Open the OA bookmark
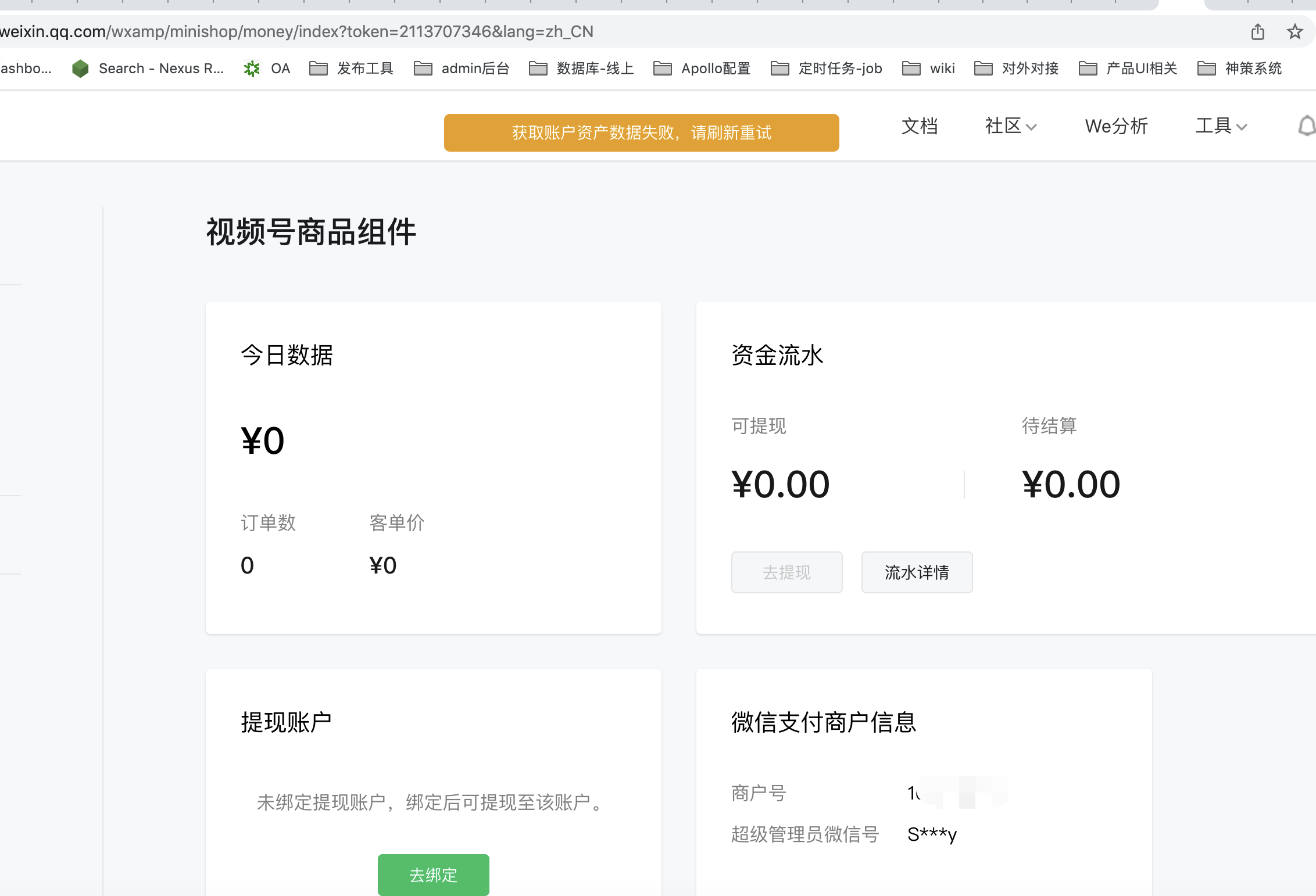 (267, 69)
